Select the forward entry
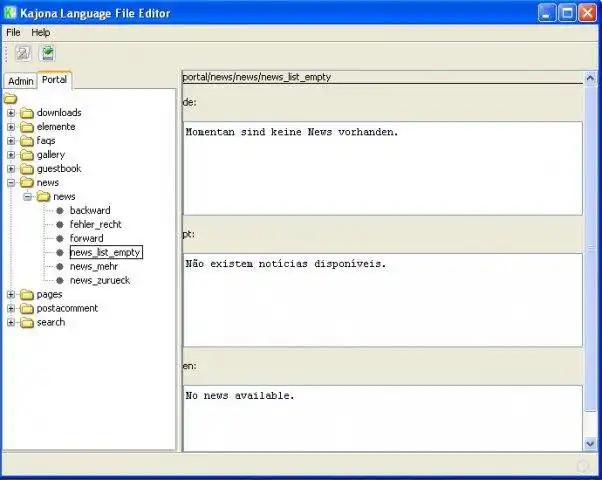This screenshot has width=602, height=480. pos(86,238)
